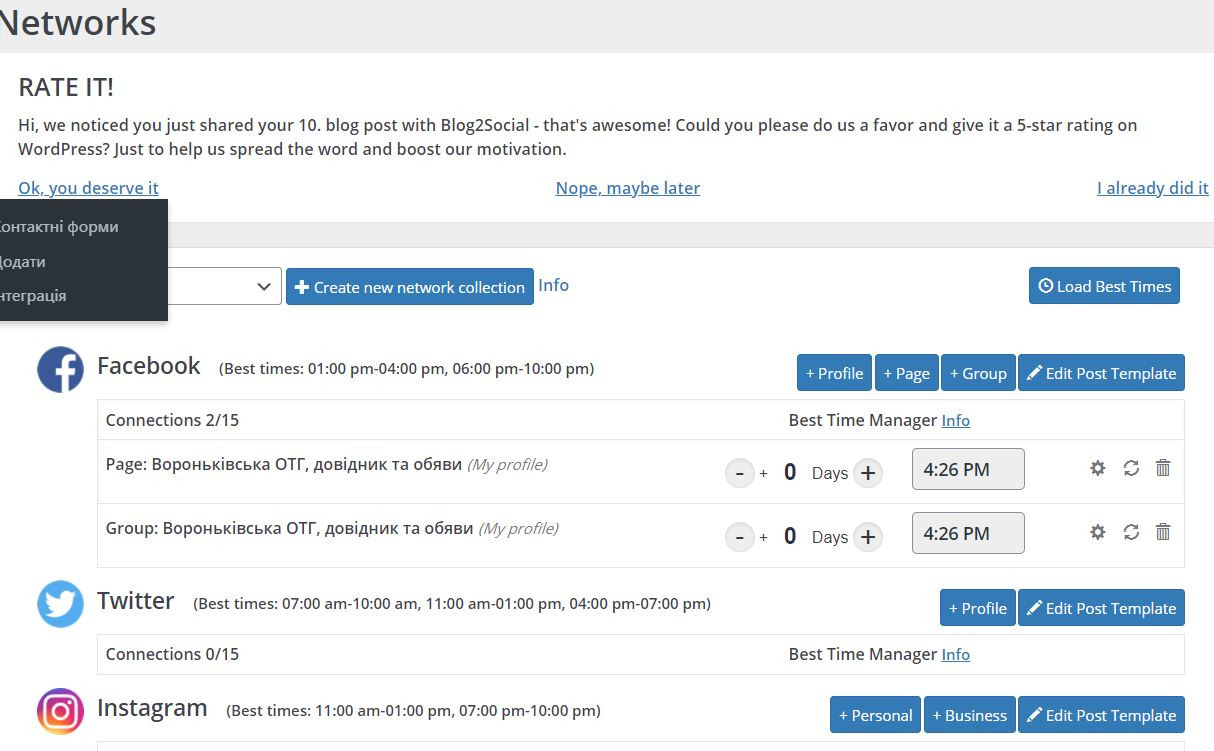The width and height of the screenshot is (1214, 751).
Task: Increase delay days for the Facebook Page
Action: pos(868,473)
